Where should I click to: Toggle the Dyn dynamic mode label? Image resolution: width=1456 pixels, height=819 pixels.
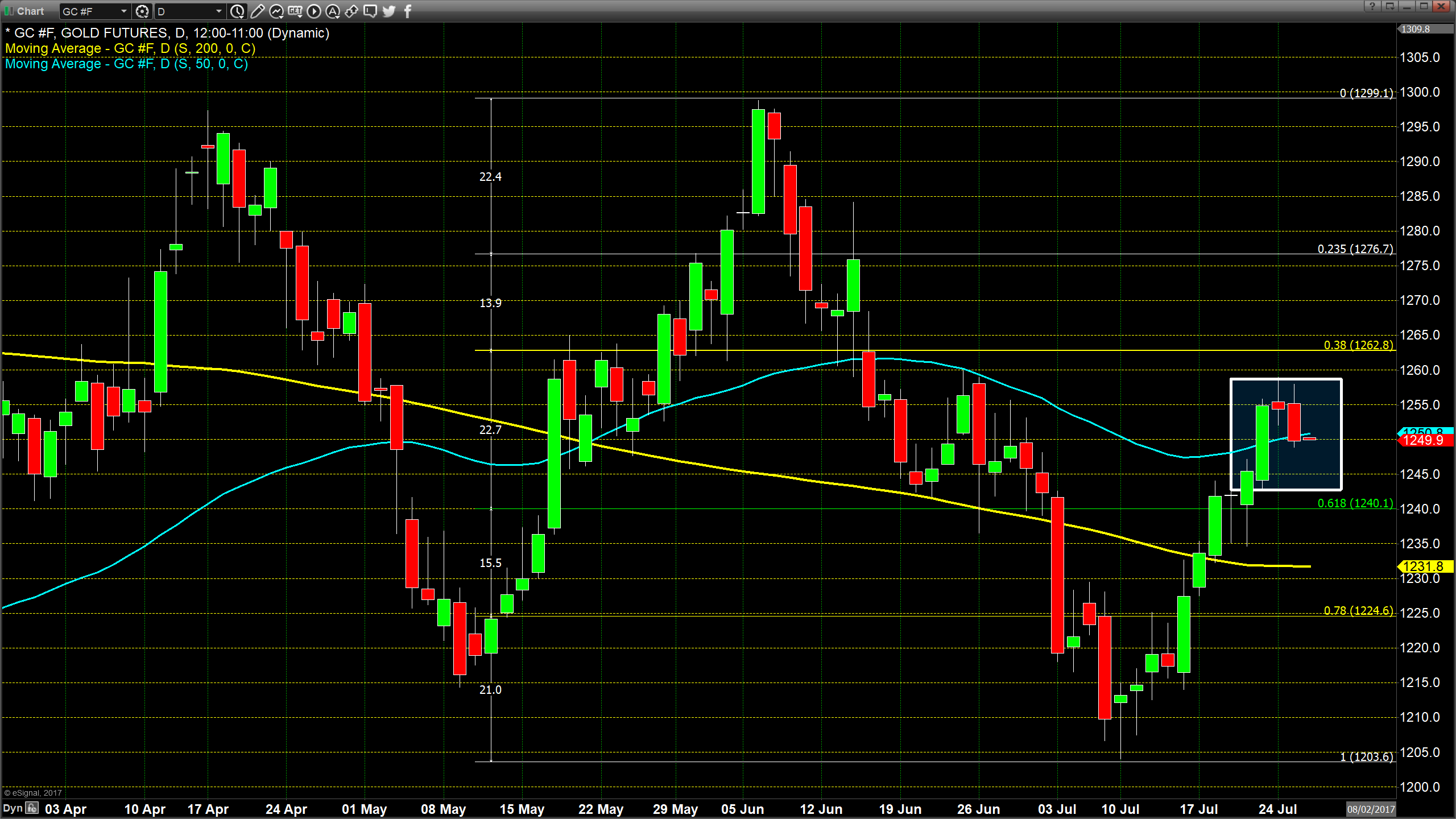13,808
